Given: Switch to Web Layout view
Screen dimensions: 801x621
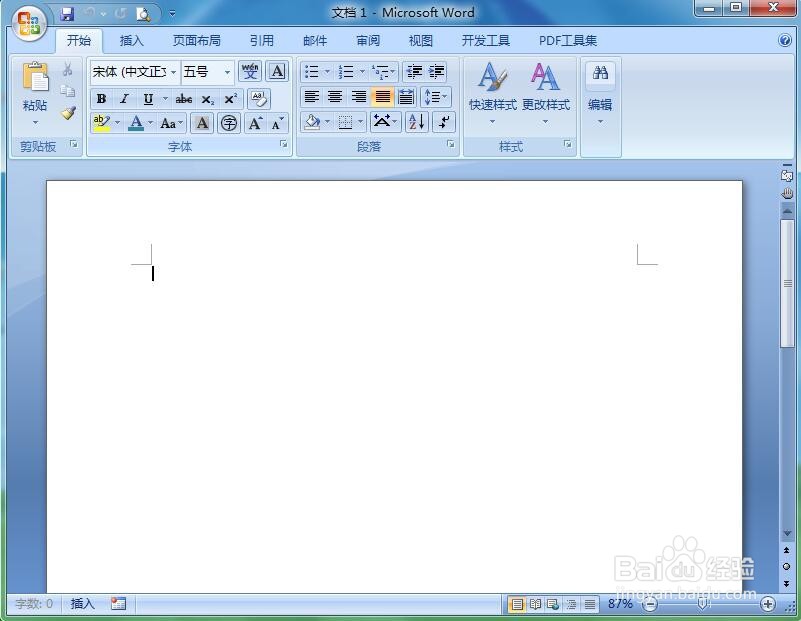Looking at the screenshot, I should (x=553, y=605).
